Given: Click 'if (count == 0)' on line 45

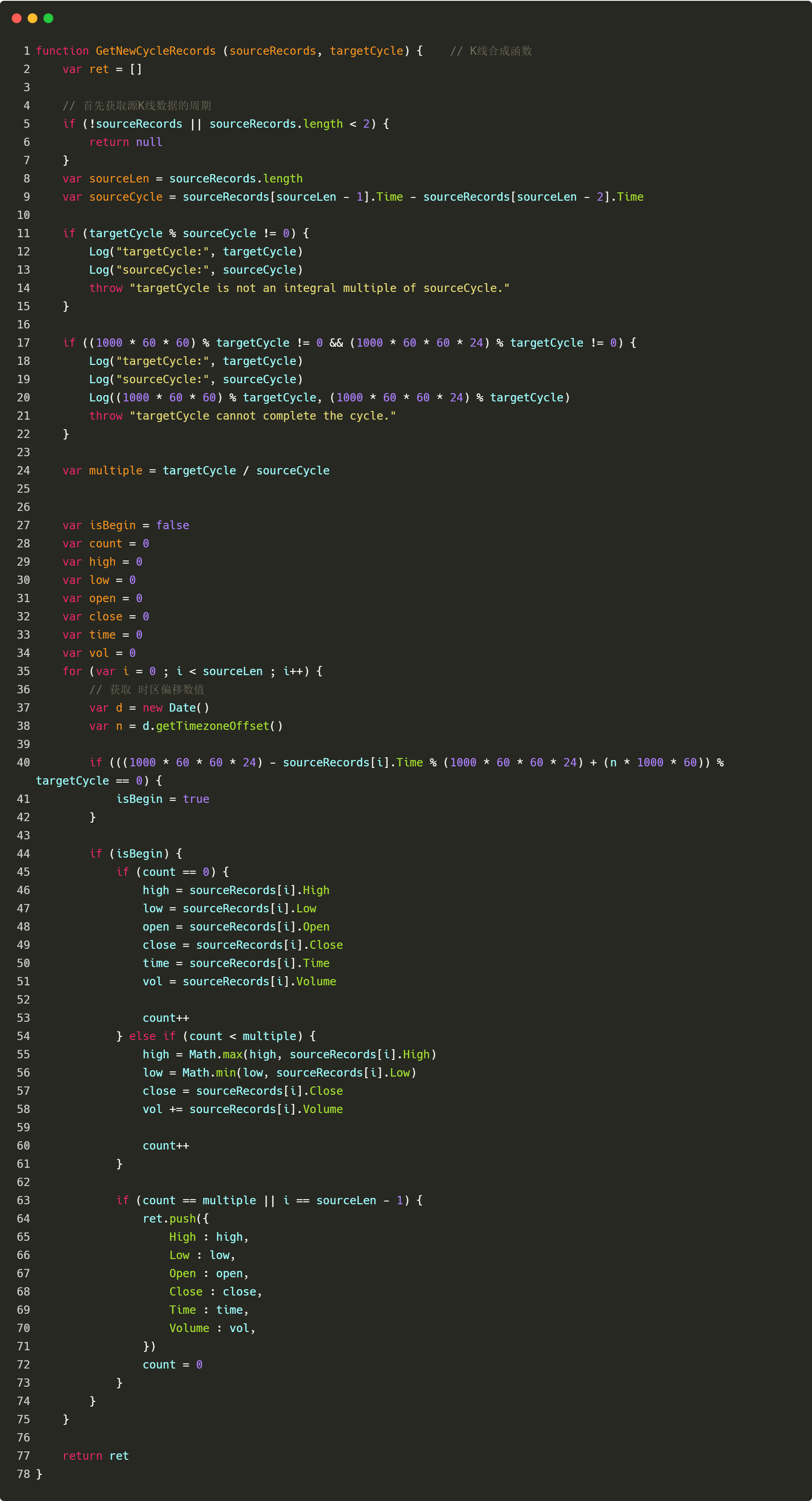Looking at the screenshot, I should [166, 872].
